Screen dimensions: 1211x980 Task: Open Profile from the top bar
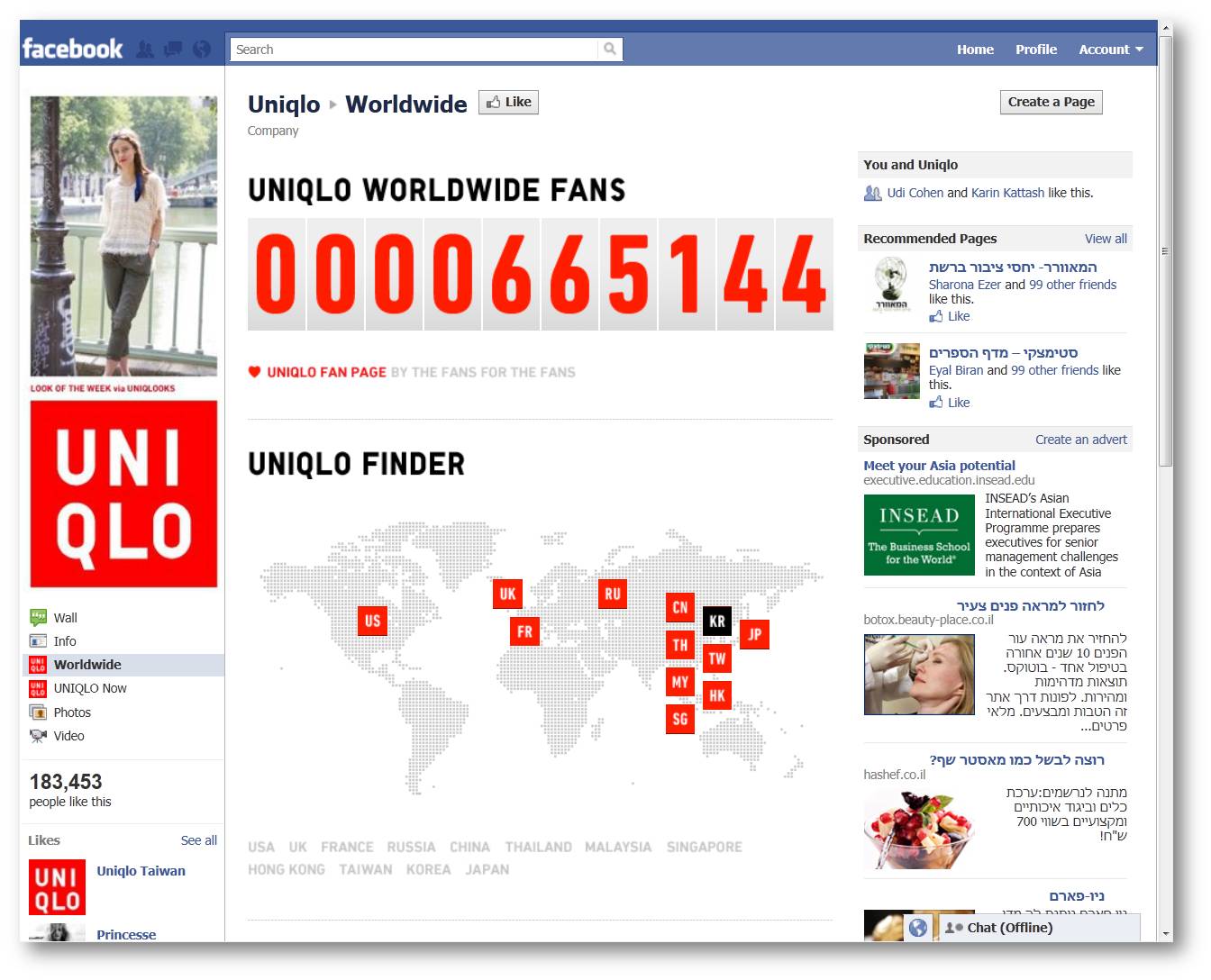coord(1036,50)
